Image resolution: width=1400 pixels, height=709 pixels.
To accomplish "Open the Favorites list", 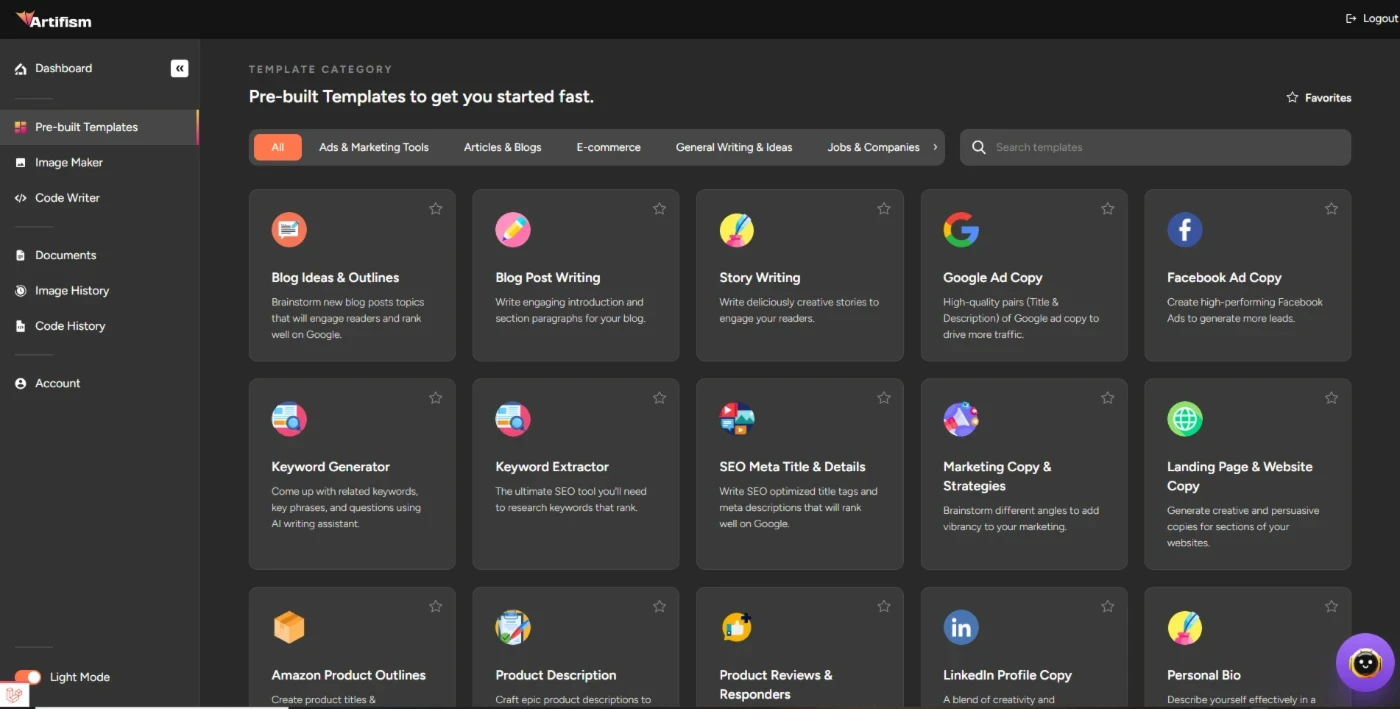I will [1318, 98].
